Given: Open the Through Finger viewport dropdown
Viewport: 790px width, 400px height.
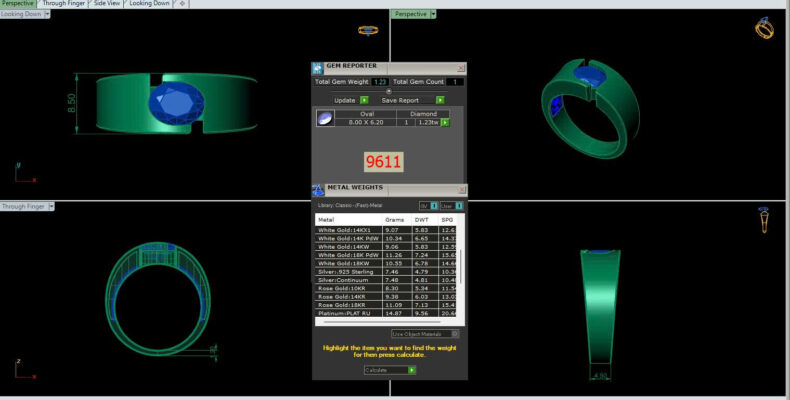Looking at the screenshot, I should [x=50, y=206].
